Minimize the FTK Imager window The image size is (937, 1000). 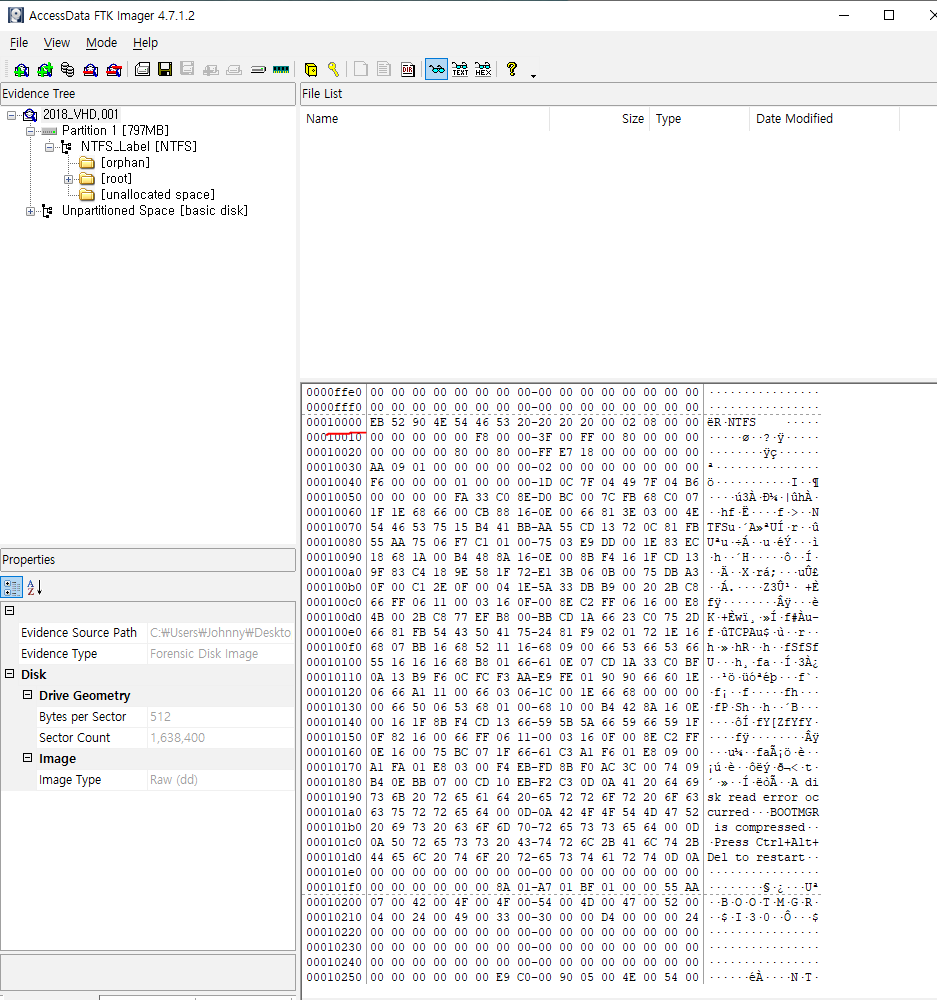[844, 15]
